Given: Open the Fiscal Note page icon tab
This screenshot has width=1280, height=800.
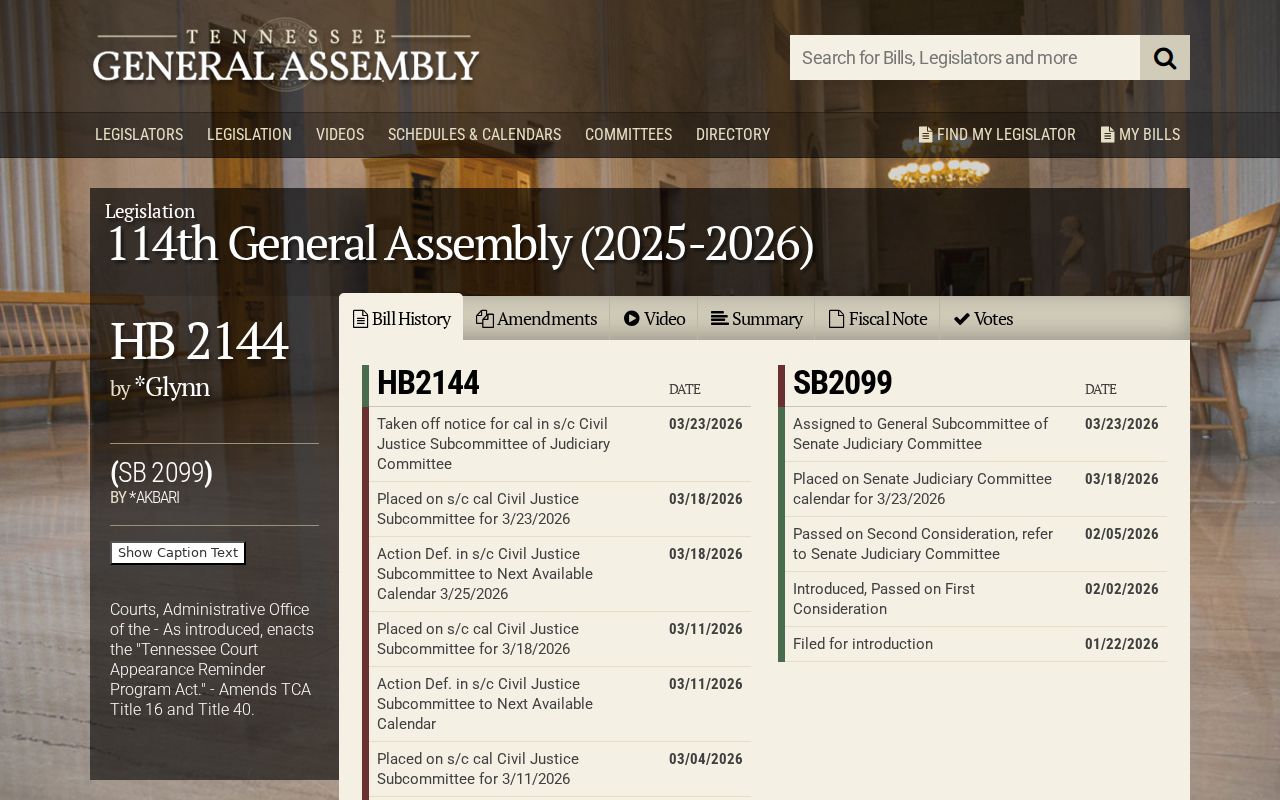Looking at the screenshot, I should point(836,319).
